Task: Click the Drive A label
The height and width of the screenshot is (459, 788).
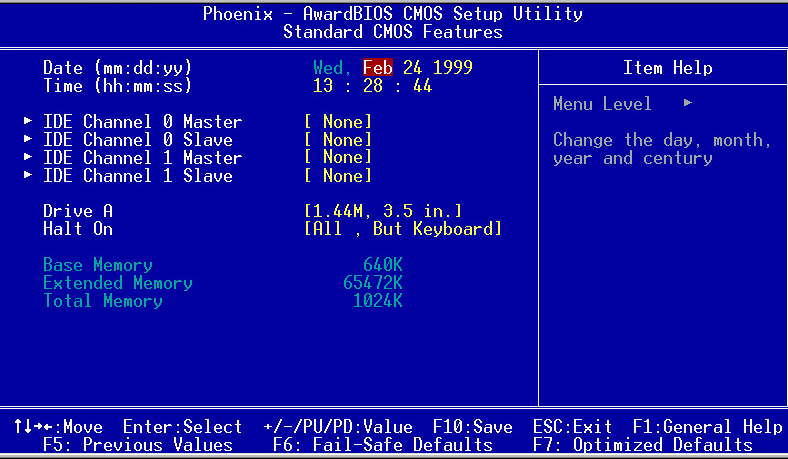Action: pyautogui.click(x=77, y=211)
